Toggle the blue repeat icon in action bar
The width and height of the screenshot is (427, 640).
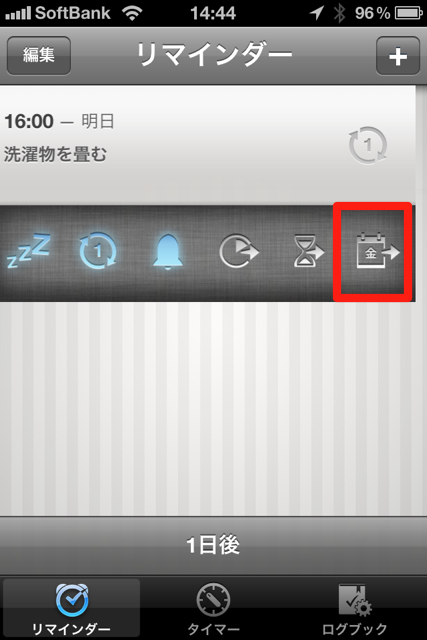[98, 251]
